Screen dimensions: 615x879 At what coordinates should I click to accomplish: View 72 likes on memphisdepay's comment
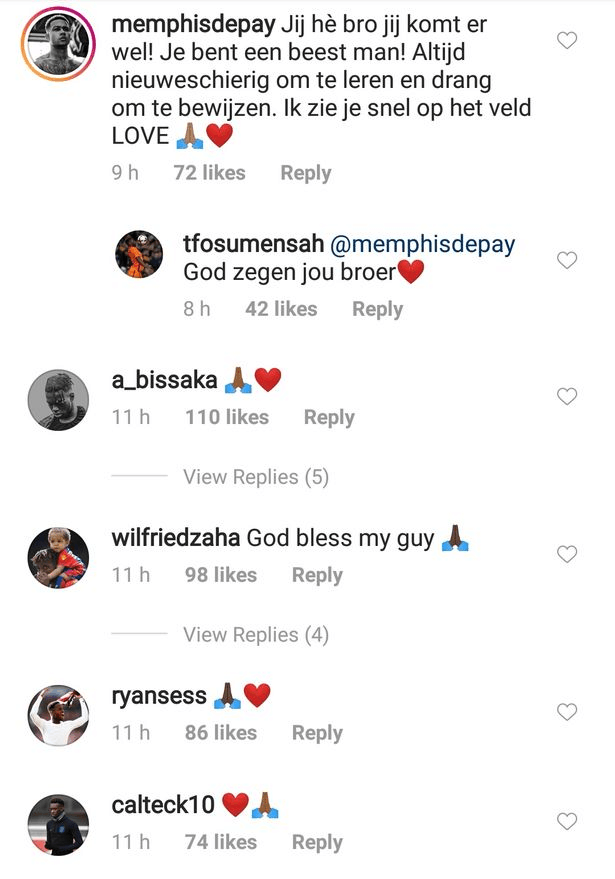coord(209,173)
